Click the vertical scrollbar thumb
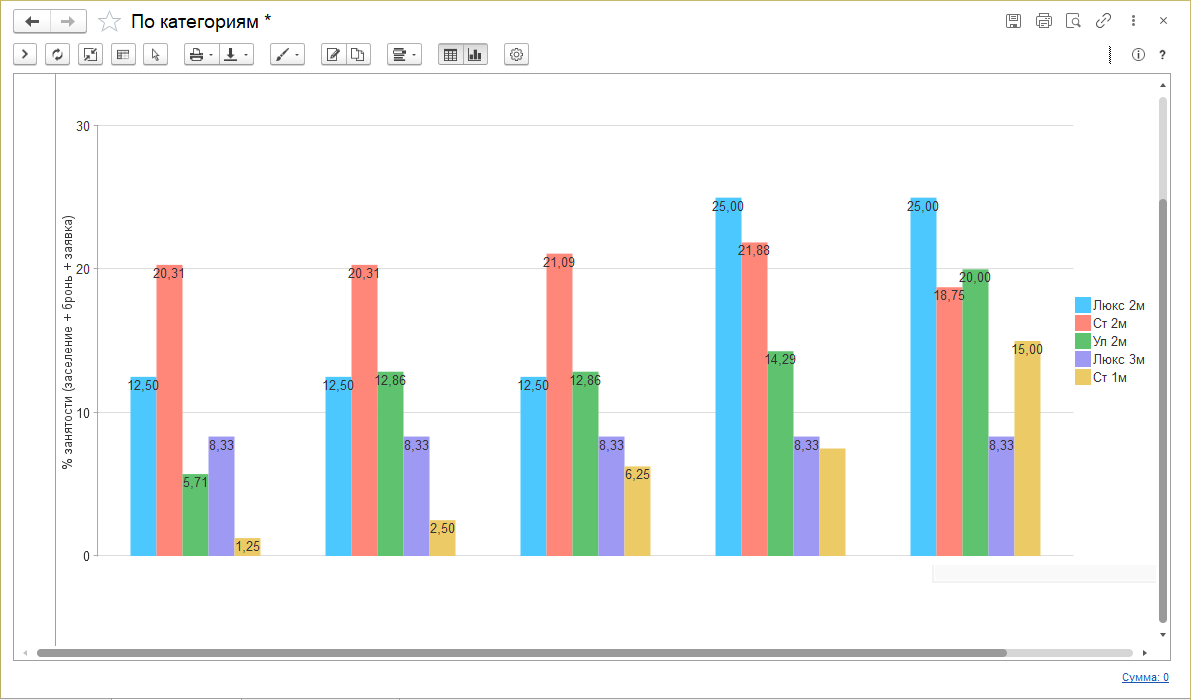The image size is (1191, 700). (x=1163, y=410)
